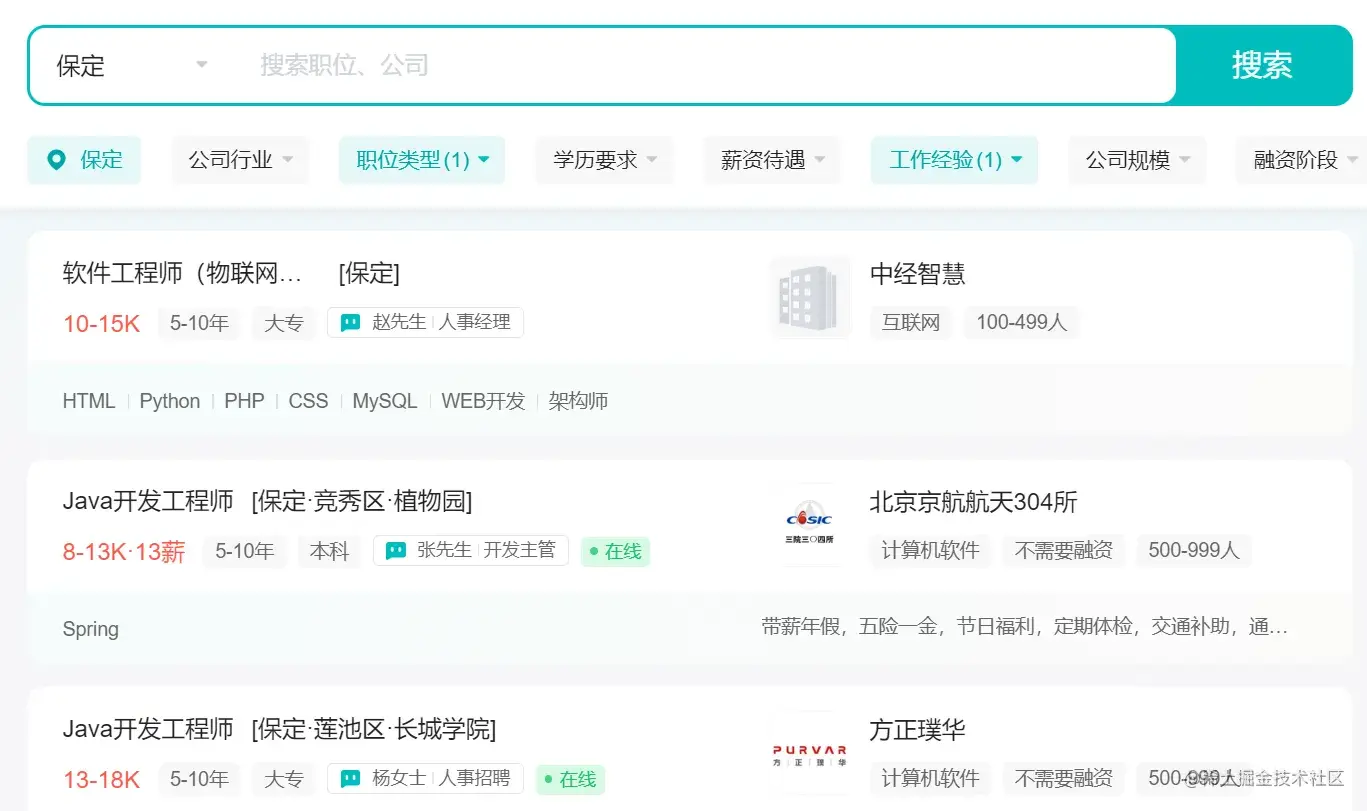The image size is (1367, 811).
Task: Click the 10-15K salary text
Action: pyautogui.click(x=101, y=324)
